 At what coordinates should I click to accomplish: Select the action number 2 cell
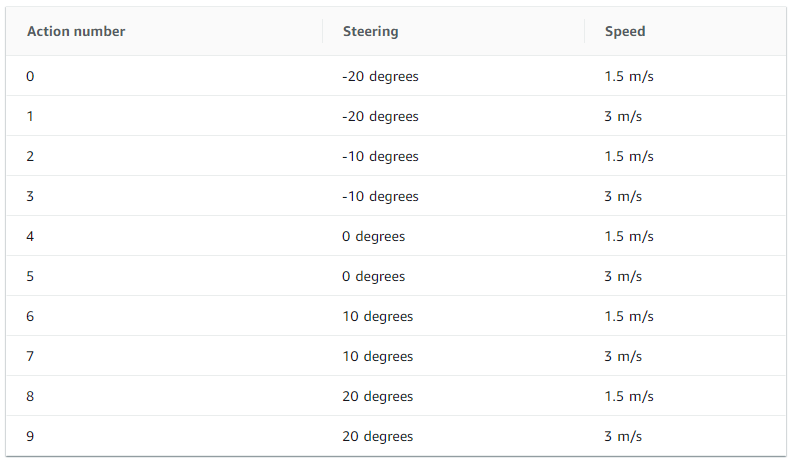point(30,156)
